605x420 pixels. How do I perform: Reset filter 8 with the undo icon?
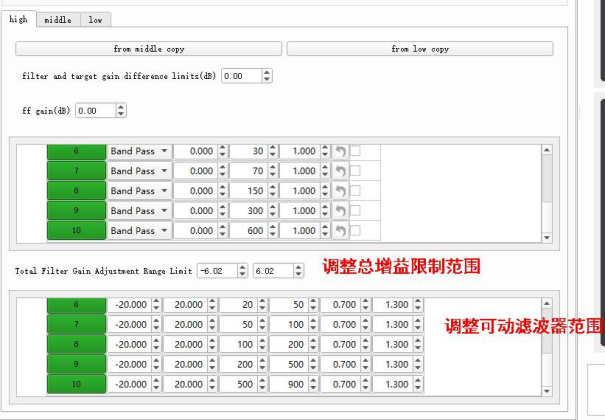[x=340, y=191]
